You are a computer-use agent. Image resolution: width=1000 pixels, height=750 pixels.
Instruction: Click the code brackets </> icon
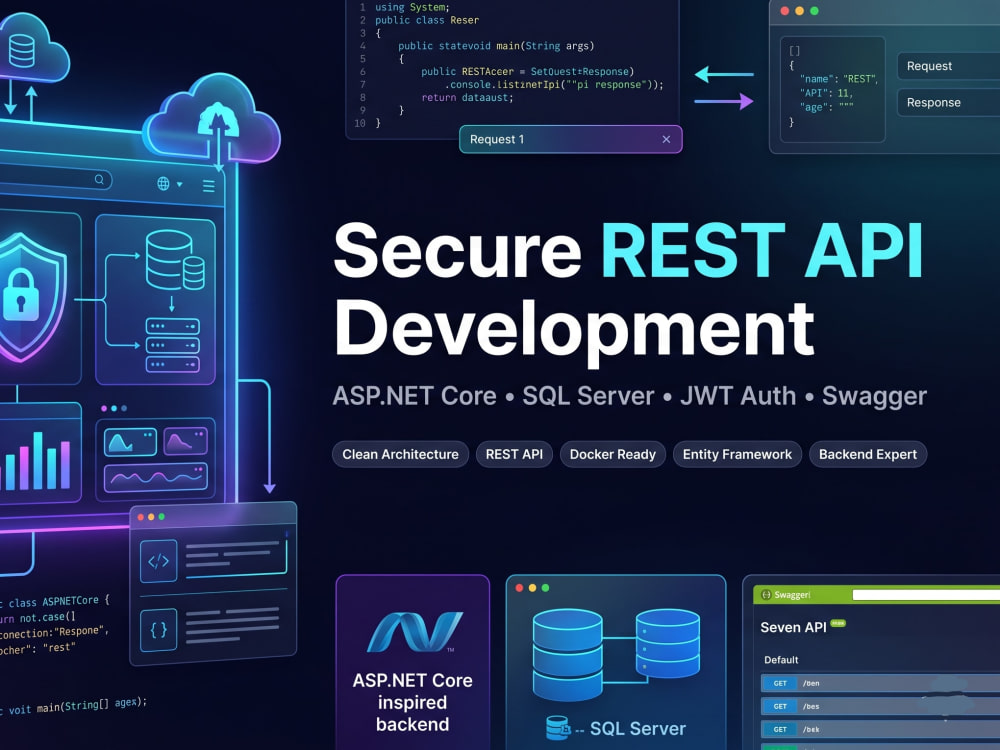point(158,561)
